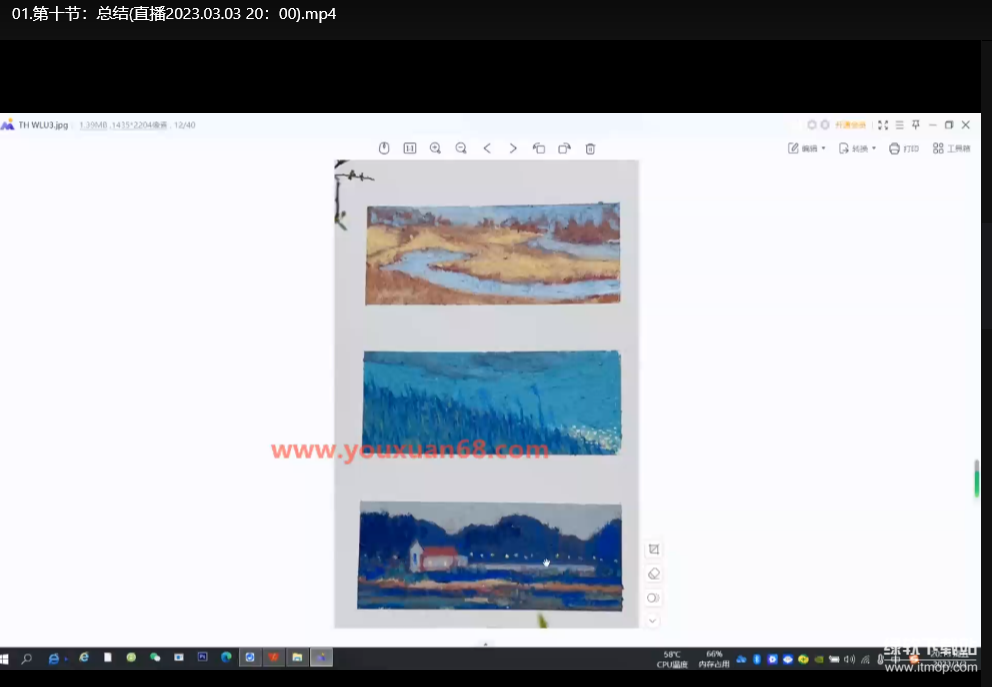Click the eraser tool icon beside the image
This screenshot has height=687, width=992.
(x=654, y=574)
